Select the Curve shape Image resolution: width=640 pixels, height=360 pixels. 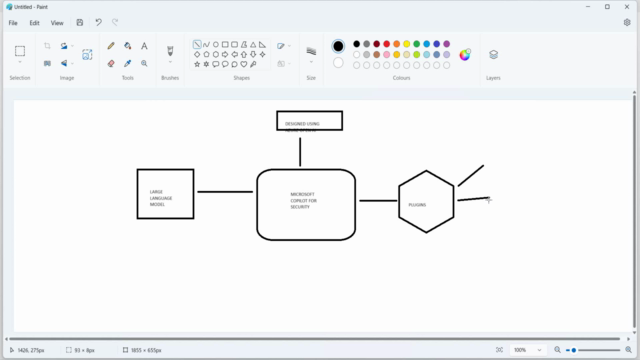pyautogui.click(x=206, y=44)
